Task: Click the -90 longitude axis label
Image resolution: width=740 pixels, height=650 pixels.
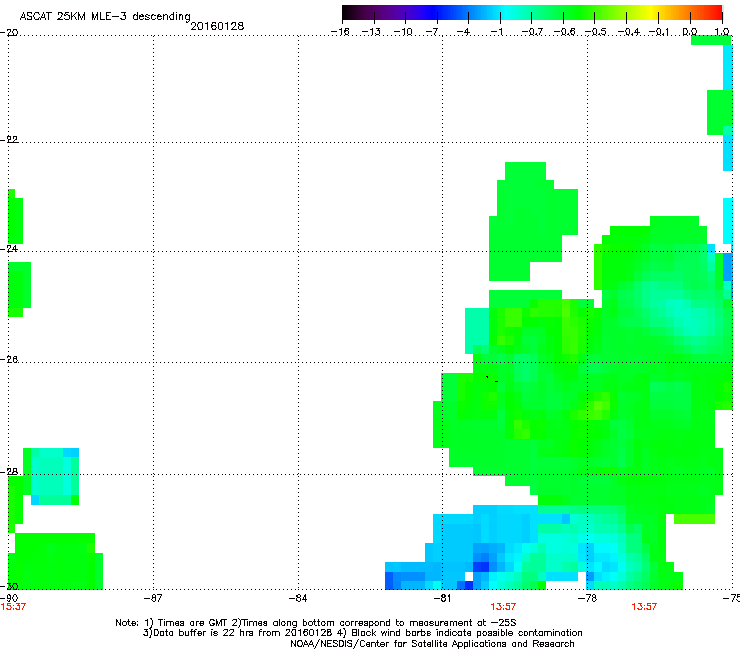Action: click(9, 598)
